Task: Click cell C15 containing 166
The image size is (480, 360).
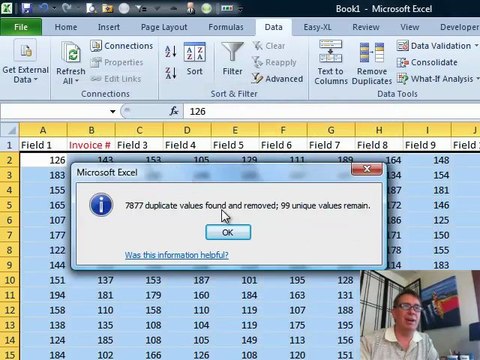Action: (139, 354)
